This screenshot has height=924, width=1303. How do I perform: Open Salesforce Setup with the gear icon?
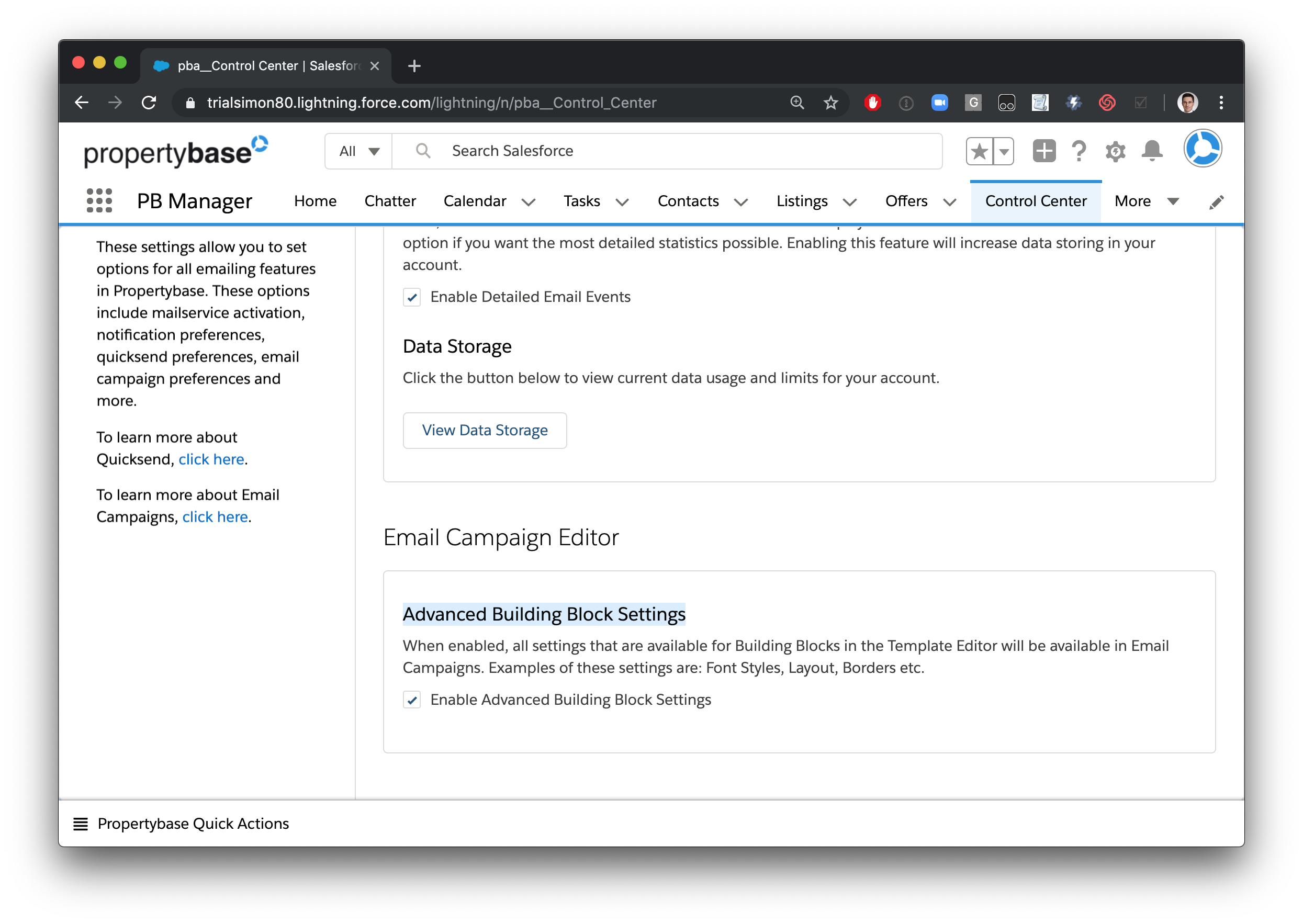click(x=1115, y=151)
